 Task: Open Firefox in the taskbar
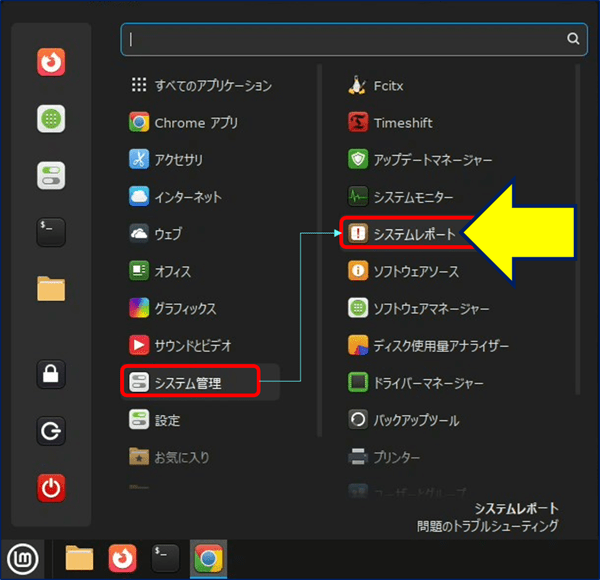pos(122,559)
